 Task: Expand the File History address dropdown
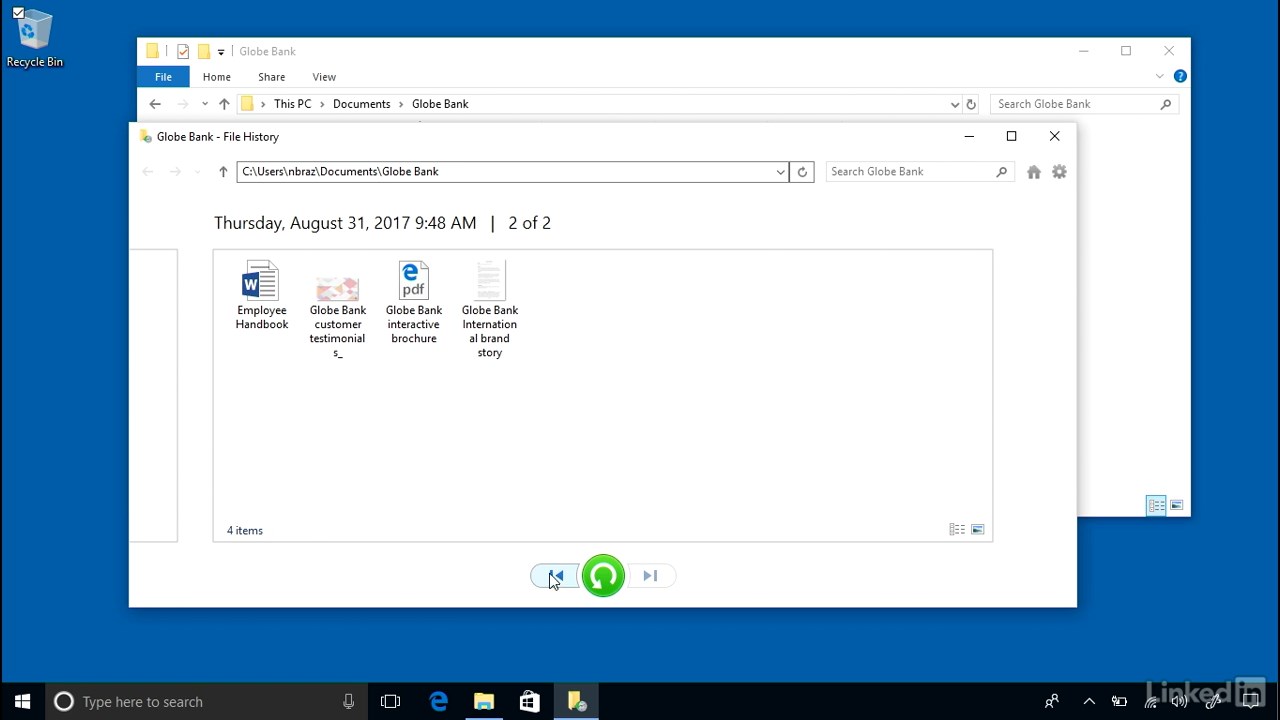[780, 172]
